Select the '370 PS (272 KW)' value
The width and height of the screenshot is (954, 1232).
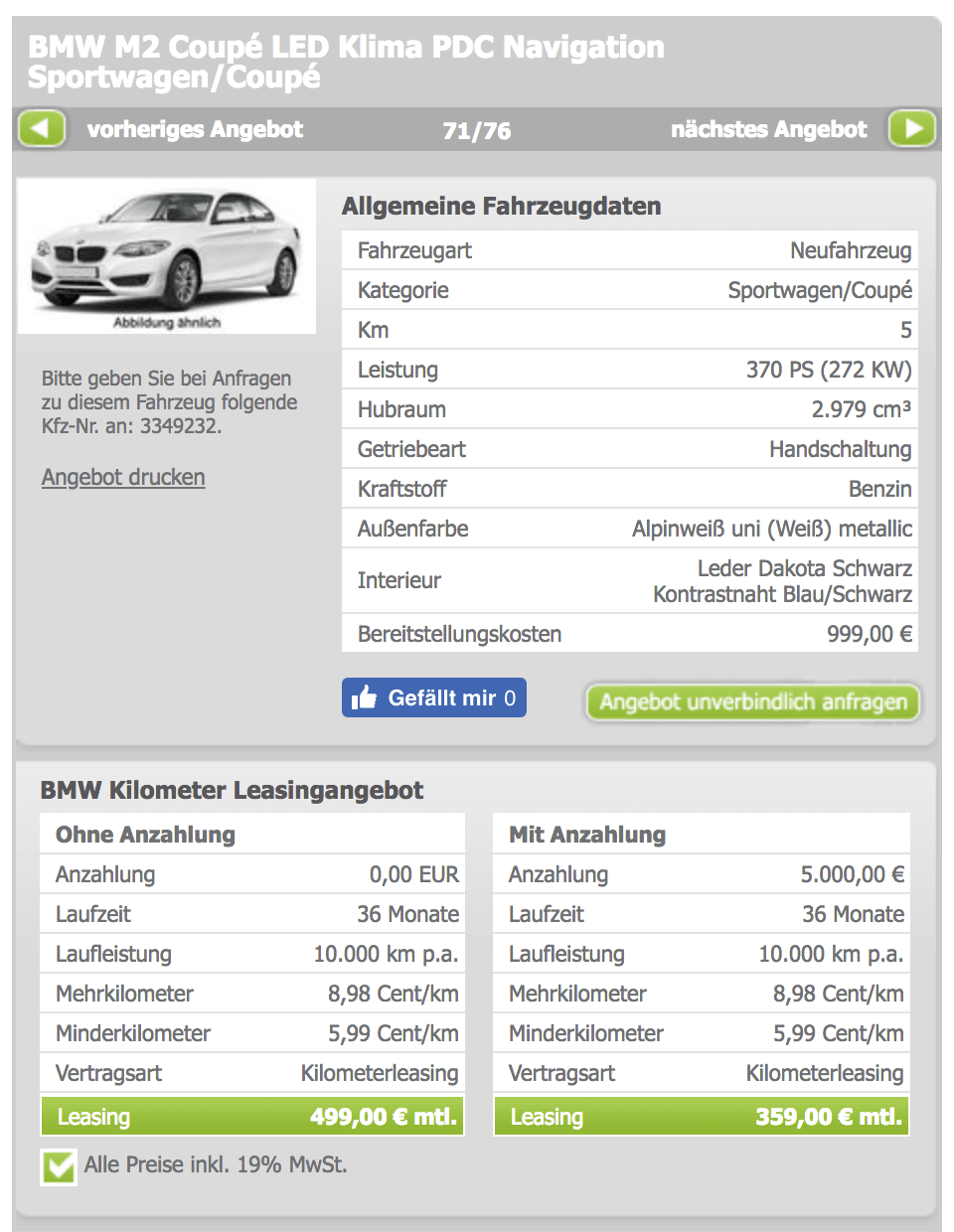(x=829, y=370)
